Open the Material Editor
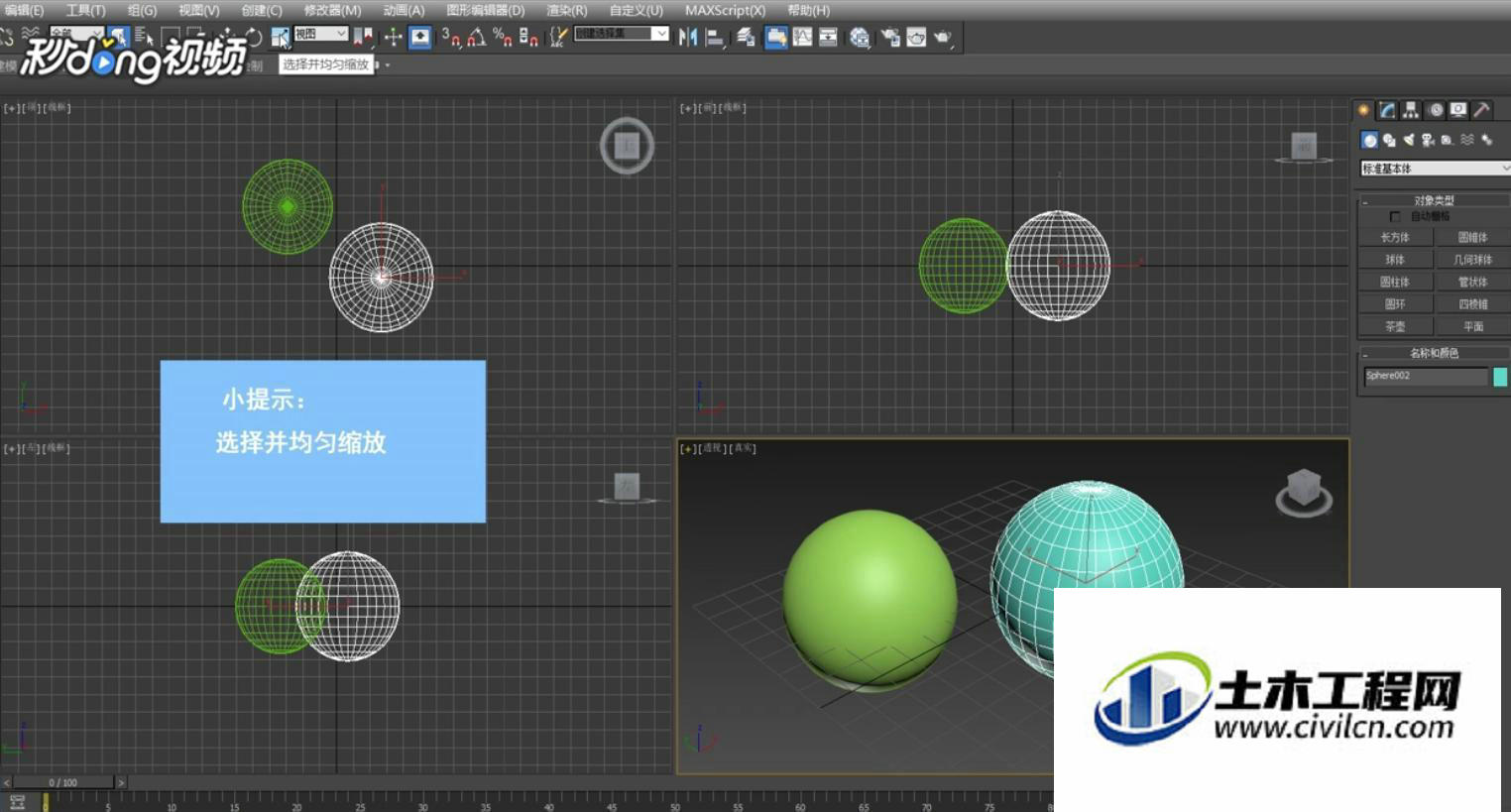The image size is (1511, 812). [x=860, y=38]
